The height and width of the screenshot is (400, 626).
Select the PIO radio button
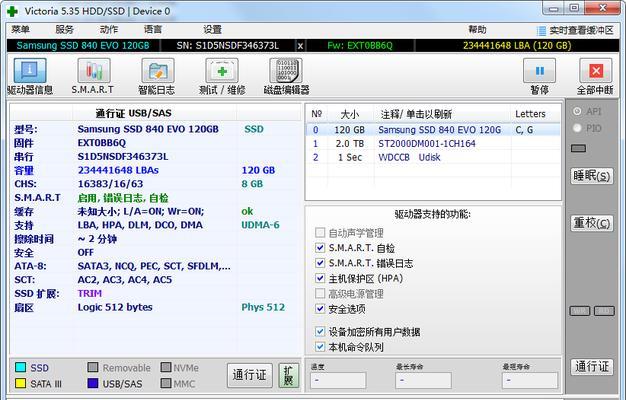coord(577,128)
